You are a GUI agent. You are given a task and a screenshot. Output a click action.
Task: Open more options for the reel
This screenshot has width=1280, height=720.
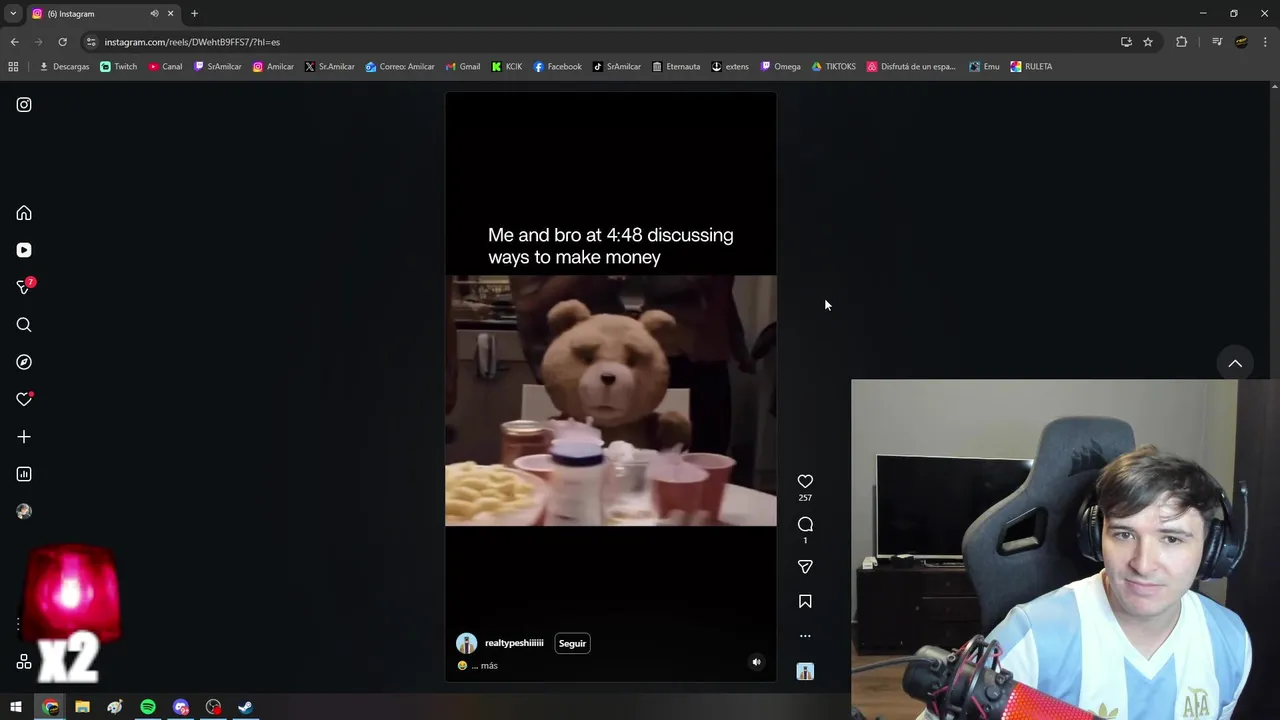(x=805, y=636)
